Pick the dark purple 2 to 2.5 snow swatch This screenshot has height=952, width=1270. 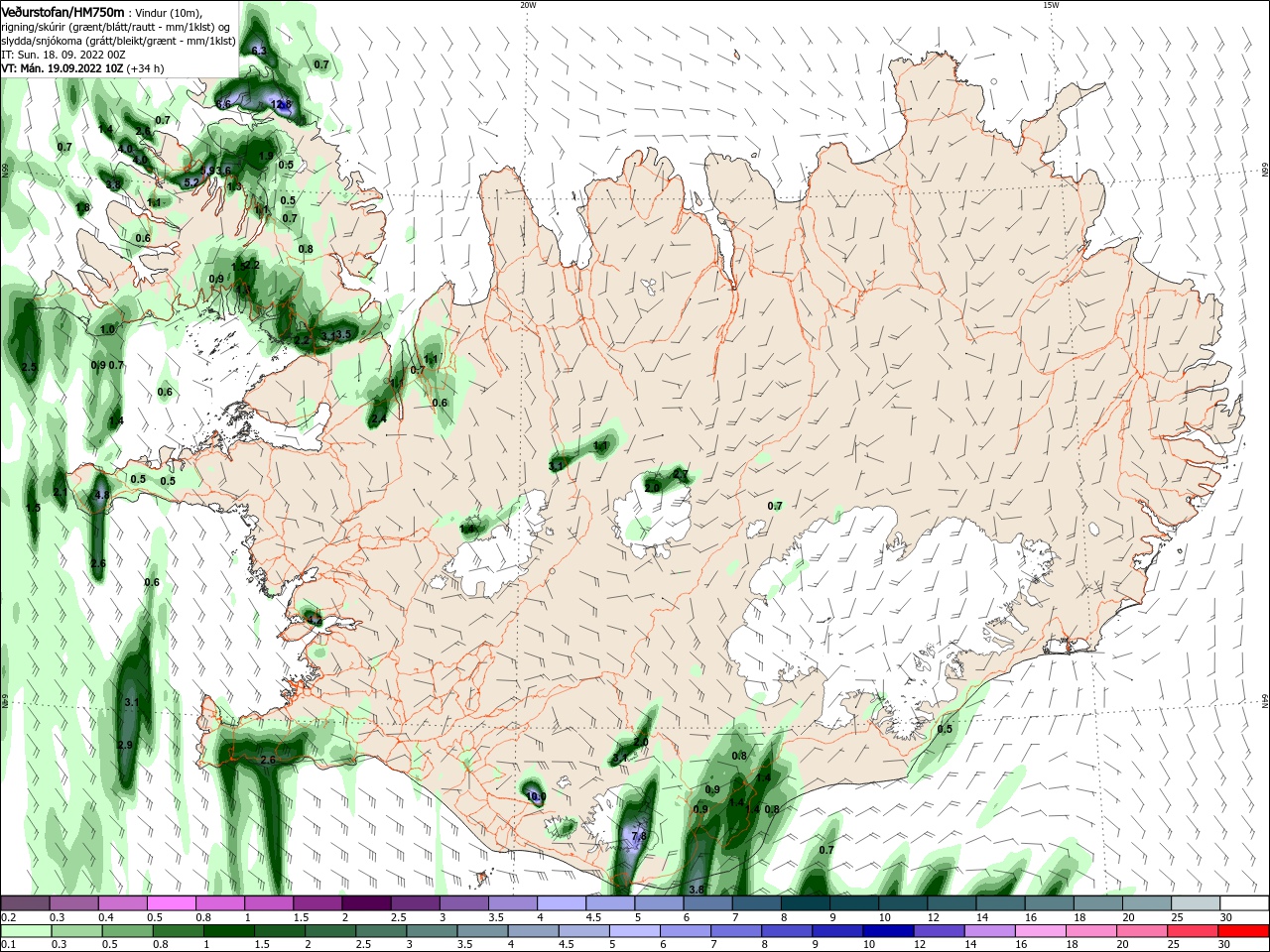(x=366, y=903)
